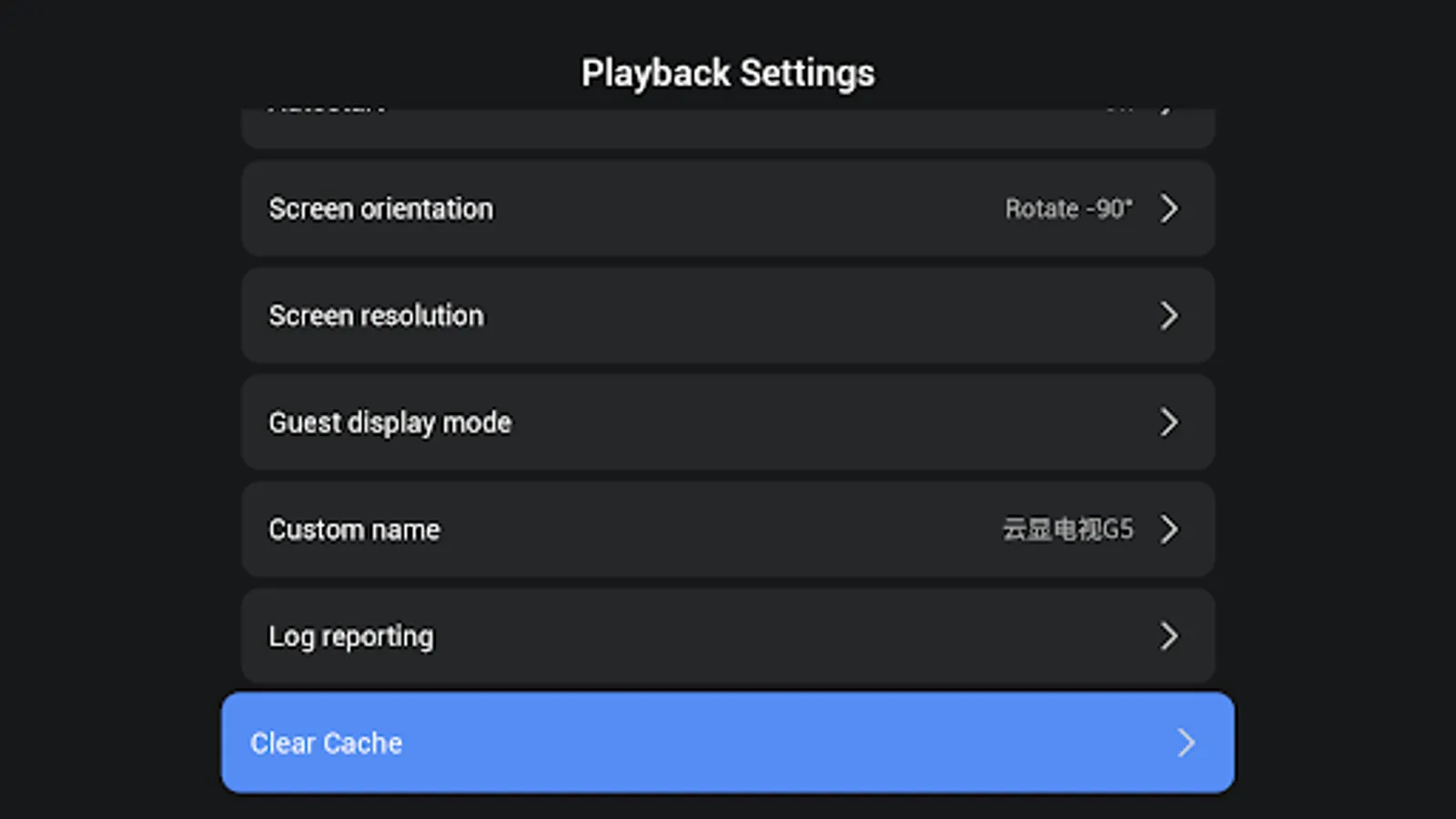Click the Playback Settings title

coord(728,74)
